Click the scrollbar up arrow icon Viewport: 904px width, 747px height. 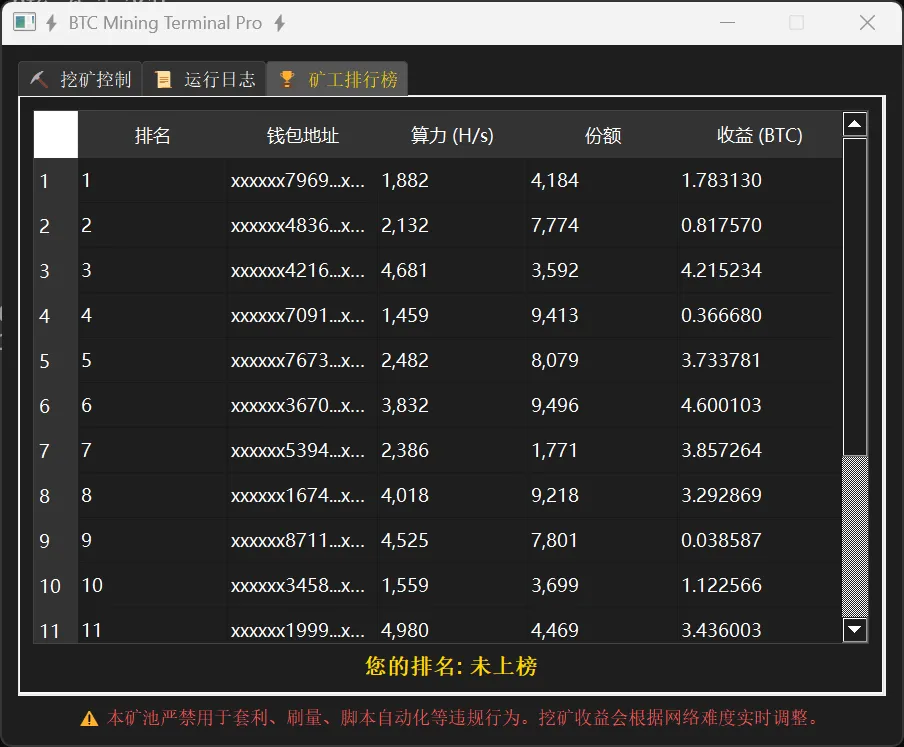[x=855, y=123]
